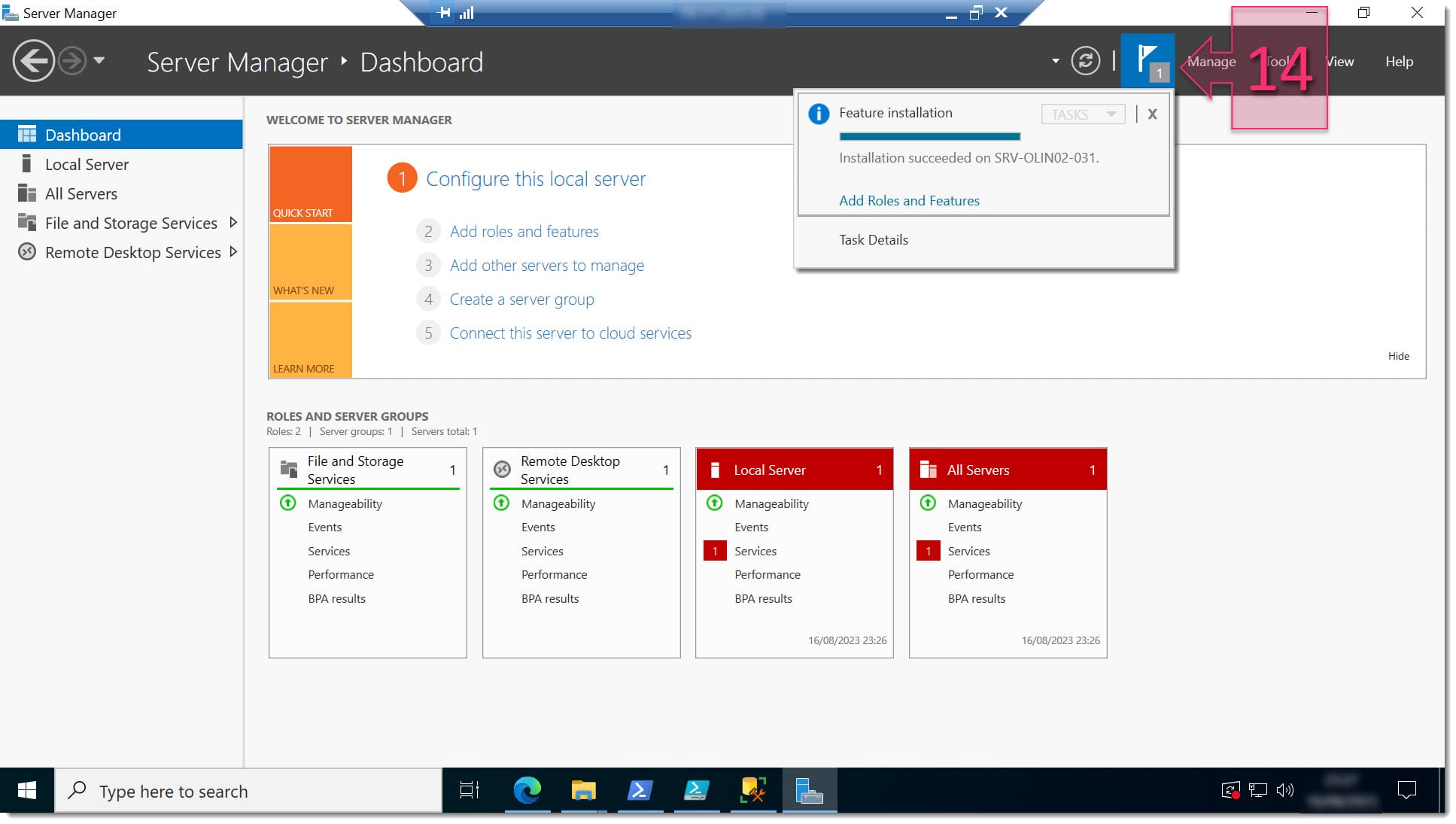
Task: Open Task Details
Action: pos(874,240)
